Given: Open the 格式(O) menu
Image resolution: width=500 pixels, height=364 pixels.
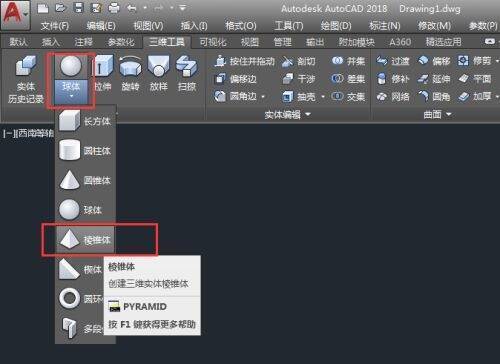Looking at the screenshot, I should 241,26.
